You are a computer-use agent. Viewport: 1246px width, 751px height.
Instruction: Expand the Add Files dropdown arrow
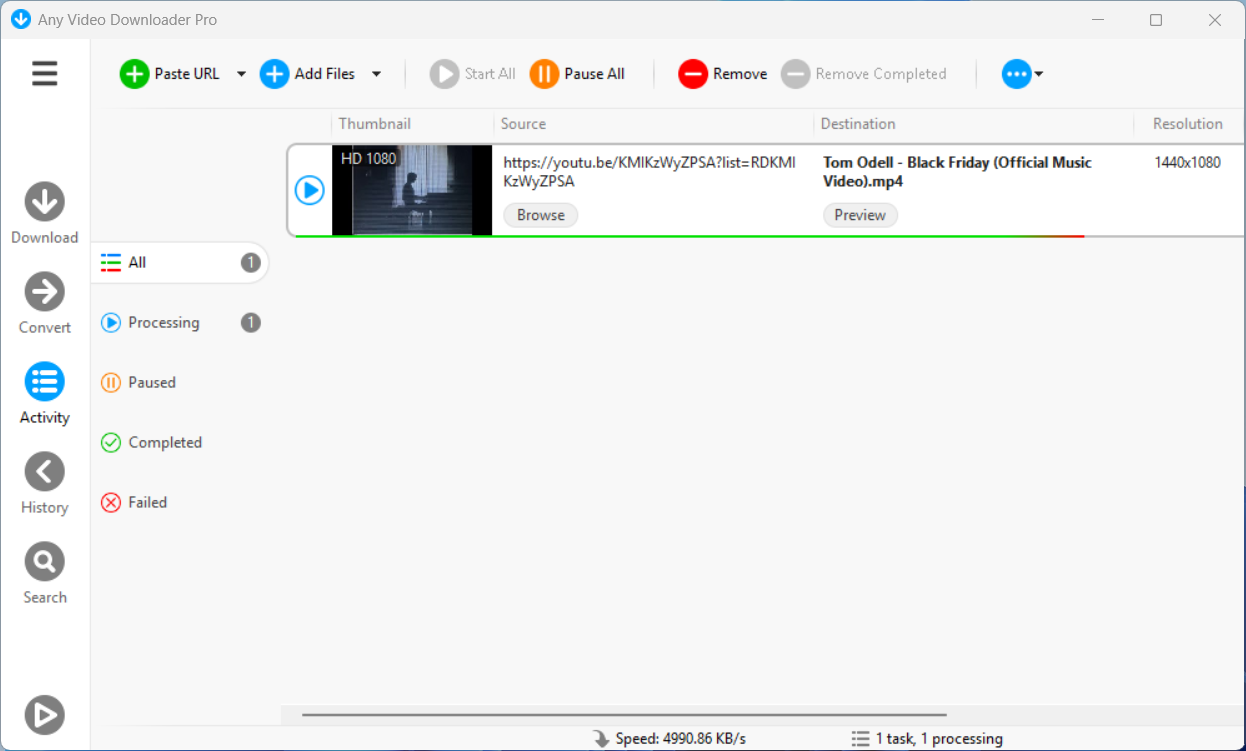pos(376,74)
